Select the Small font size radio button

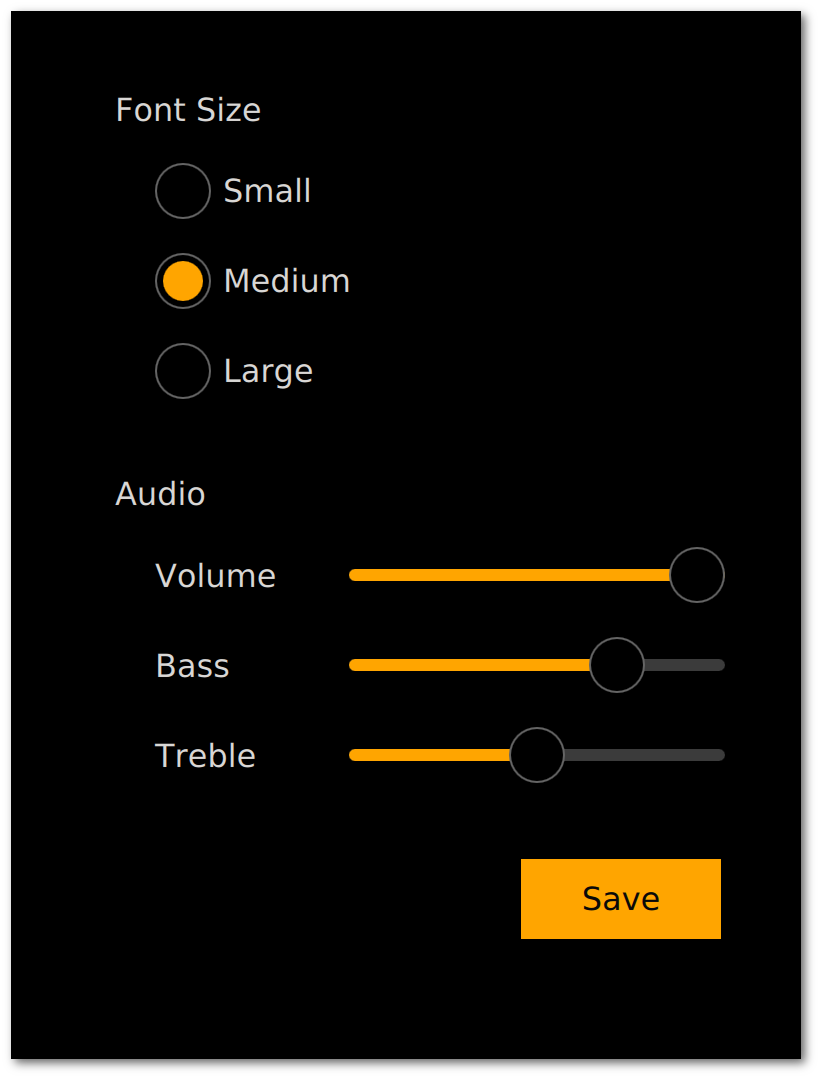click(183, 191)
